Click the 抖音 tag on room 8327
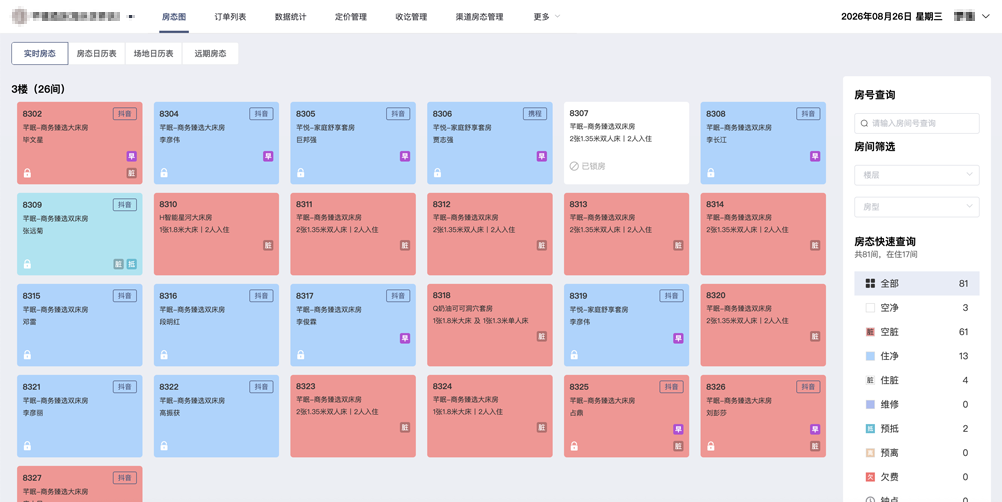Viewport: 1002px width, 502px height. pyautogui.click(x=125, y=478)
